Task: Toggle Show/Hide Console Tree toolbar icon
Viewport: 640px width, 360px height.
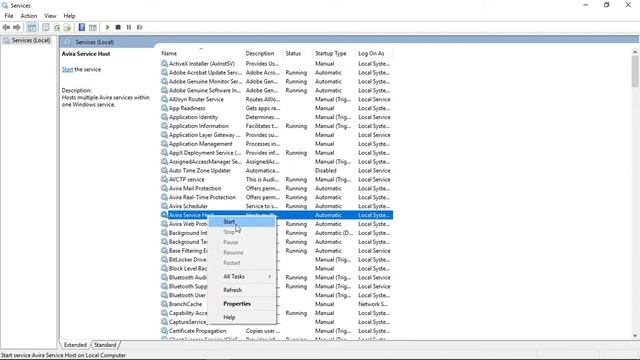Action: click(32, 27)
